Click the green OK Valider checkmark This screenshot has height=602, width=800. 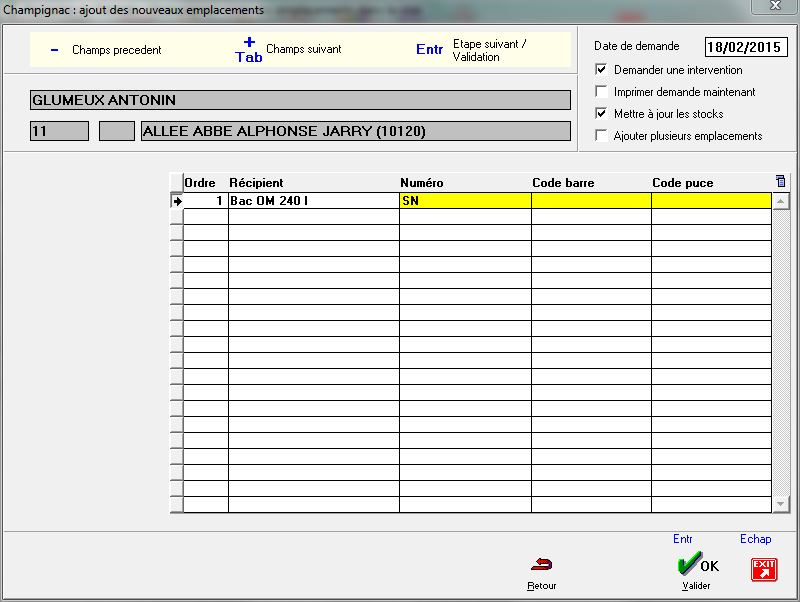pos(696,565)
